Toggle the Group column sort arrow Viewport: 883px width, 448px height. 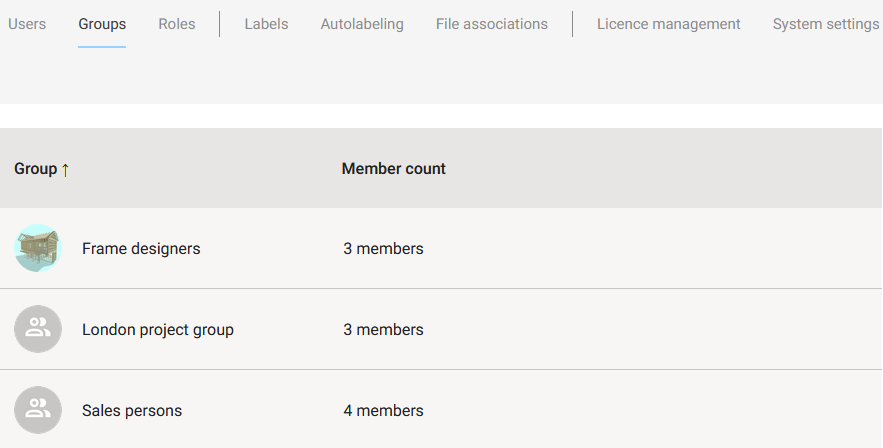[65, 169]
